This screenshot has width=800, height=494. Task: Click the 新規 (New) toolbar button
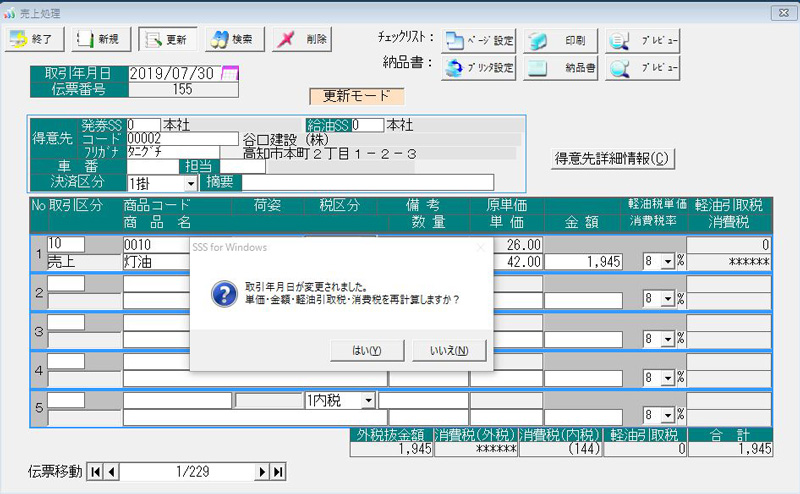click(99, 39)
